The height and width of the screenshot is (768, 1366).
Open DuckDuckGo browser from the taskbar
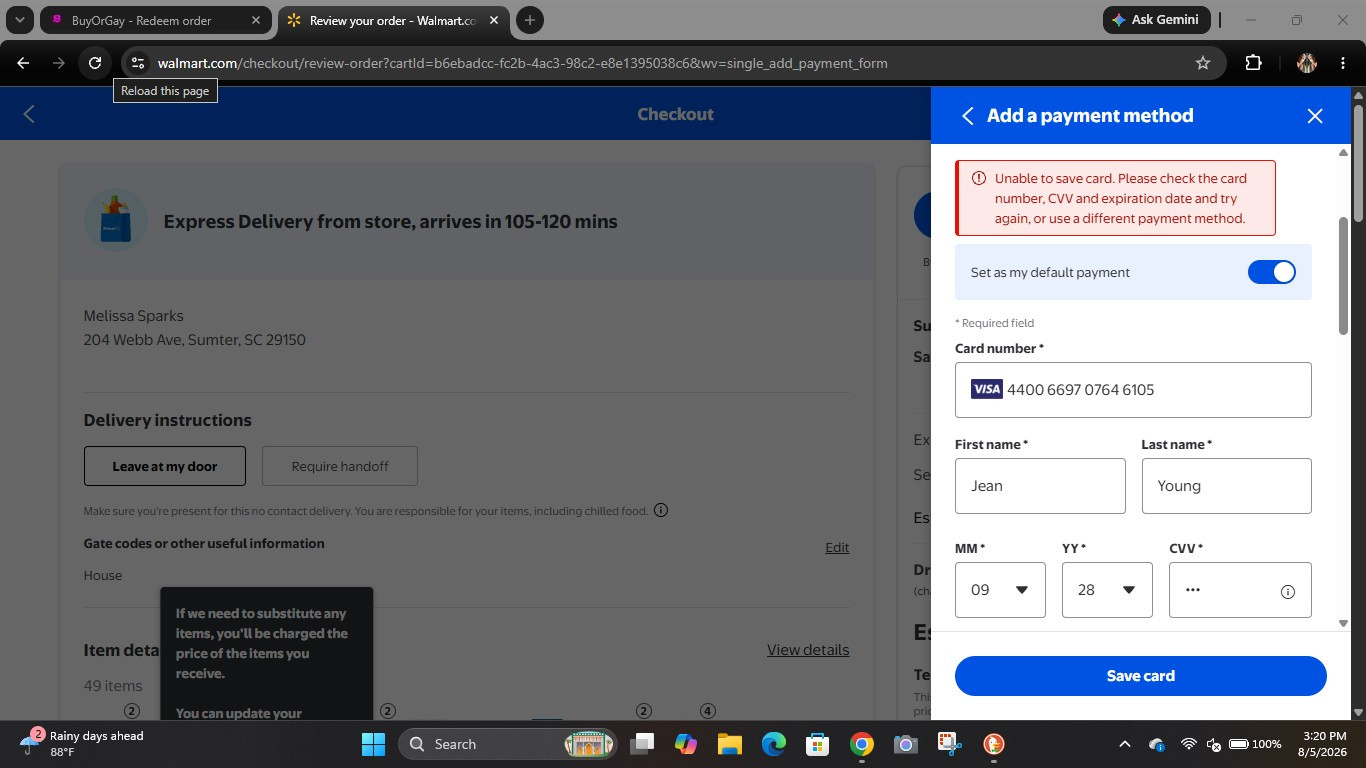point(993,744)
